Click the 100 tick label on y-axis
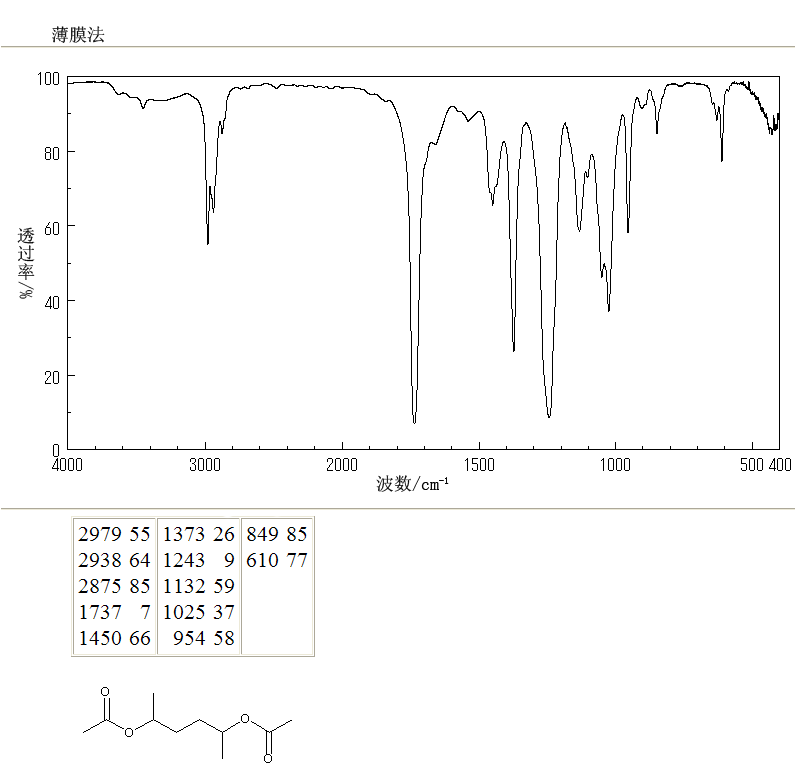The width and height of the screenshot is (795, 780). 49,78
